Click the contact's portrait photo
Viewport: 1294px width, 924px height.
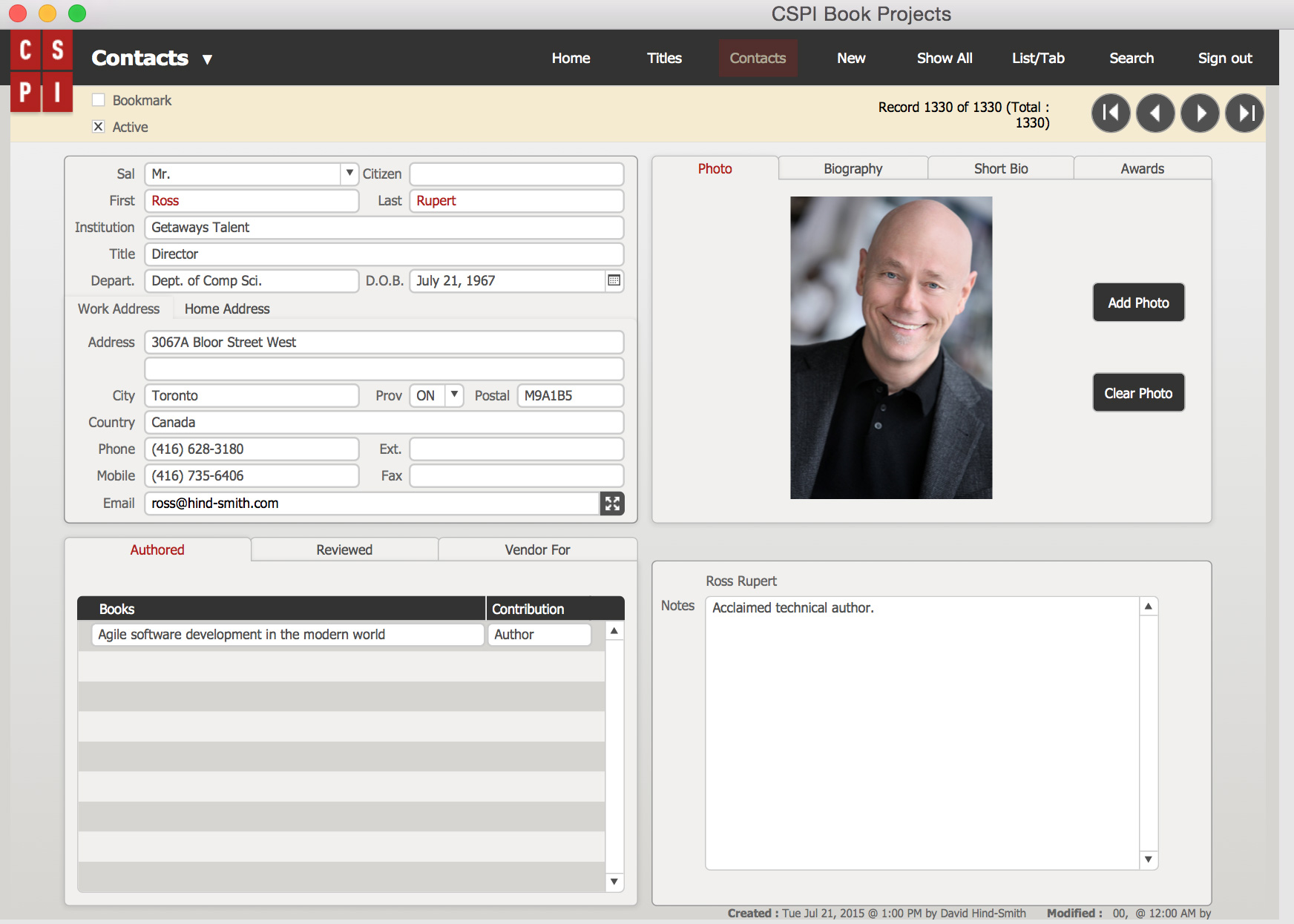[890, 347]
